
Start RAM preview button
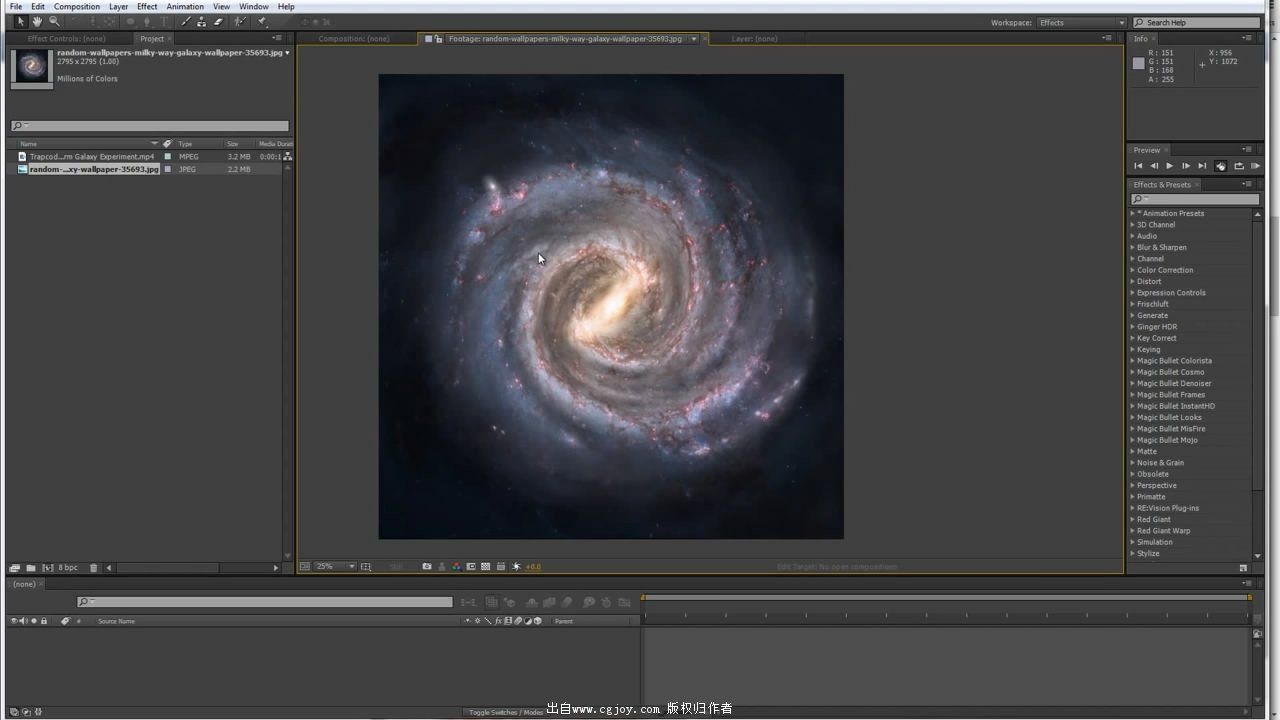(1255, 166)
